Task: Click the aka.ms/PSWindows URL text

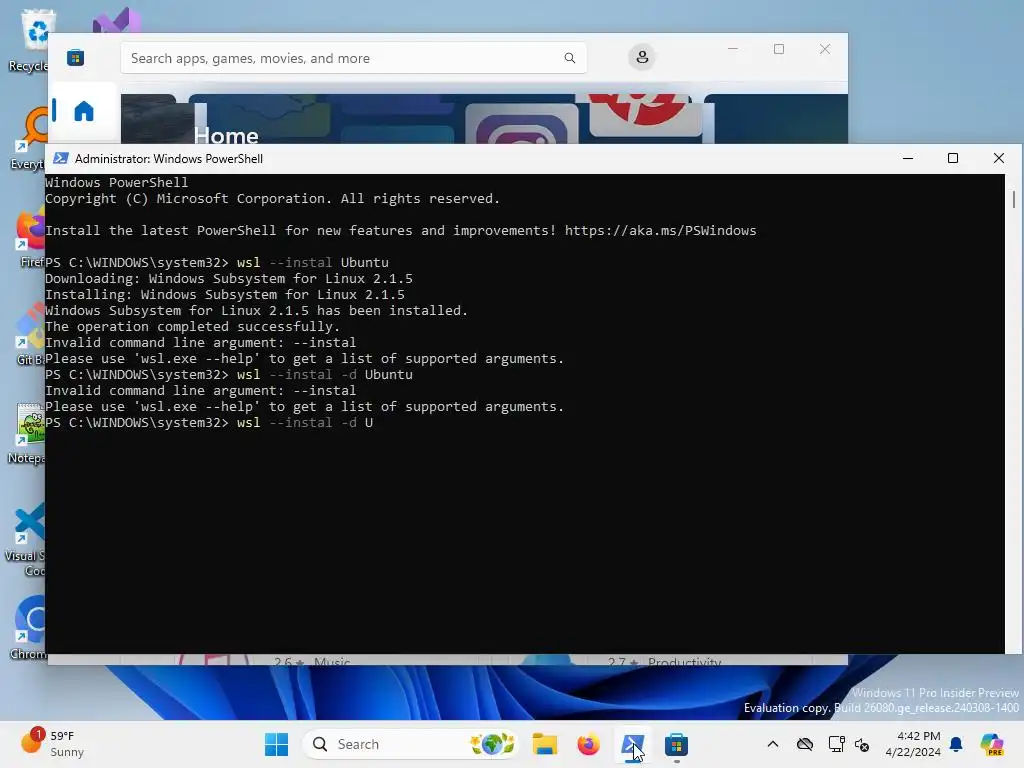Action: pos(660,231)
